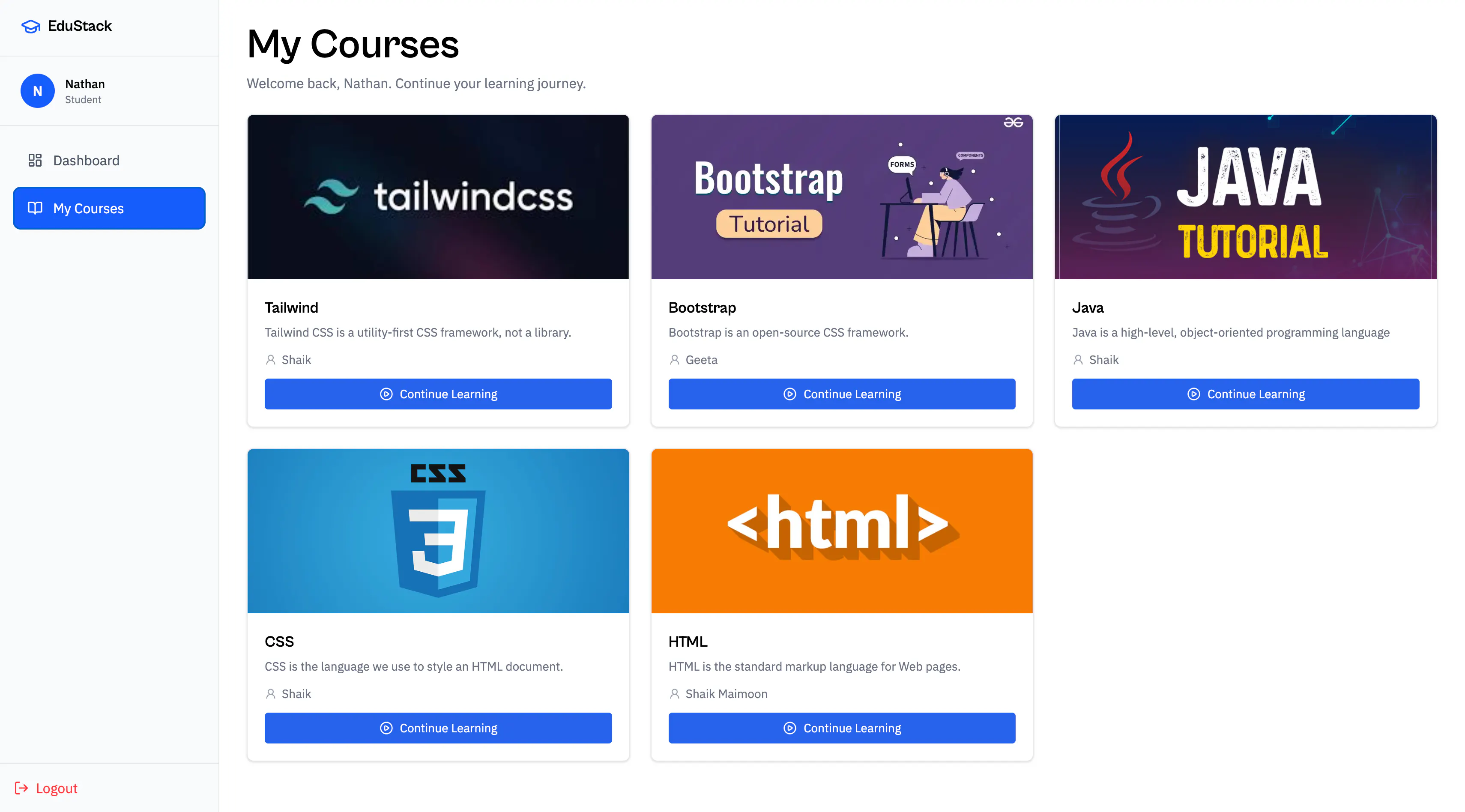Click Nathan's blue N avatar
Image resolution: width=1465 pixels, height=812 pixels.
click(x=38, y=91)
